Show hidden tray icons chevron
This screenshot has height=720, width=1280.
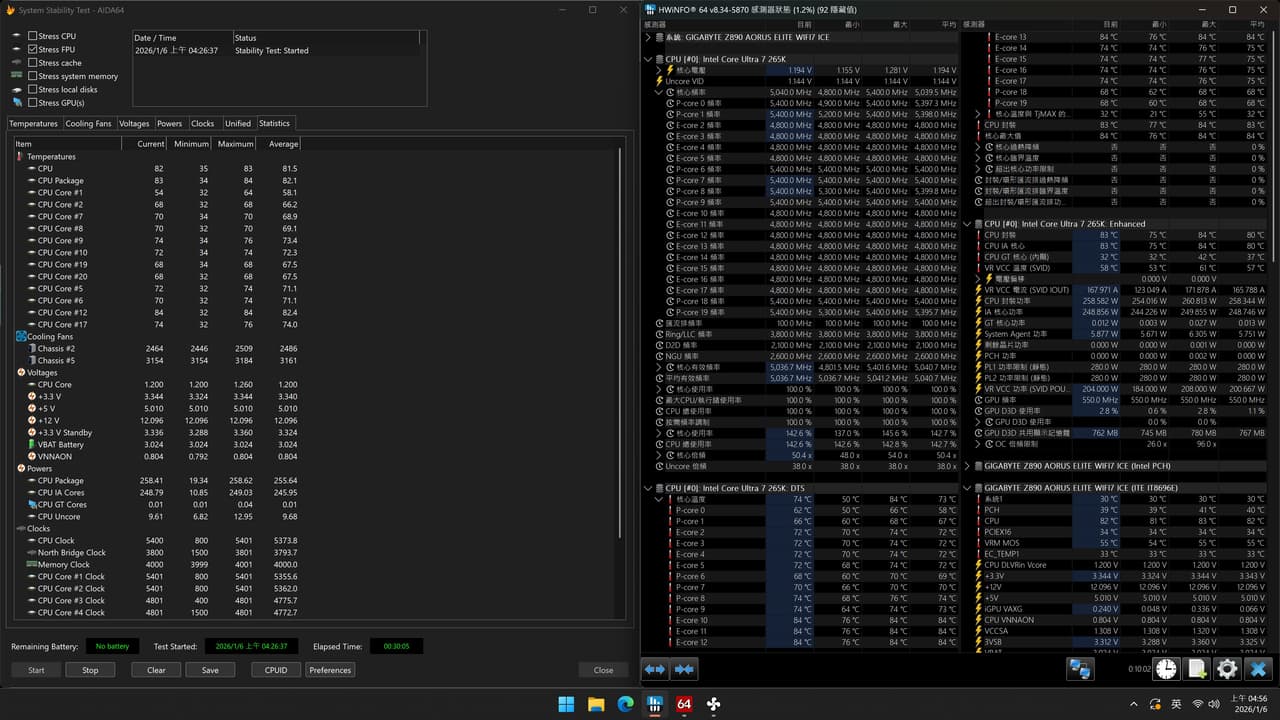(x=1132, y=704)
